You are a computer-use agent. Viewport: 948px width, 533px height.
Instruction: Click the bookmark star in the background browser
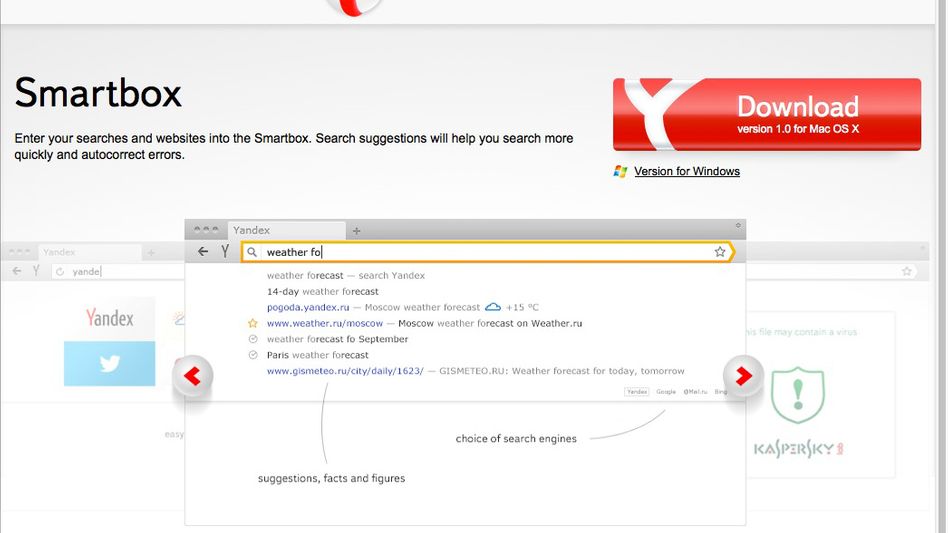(906, 271)
